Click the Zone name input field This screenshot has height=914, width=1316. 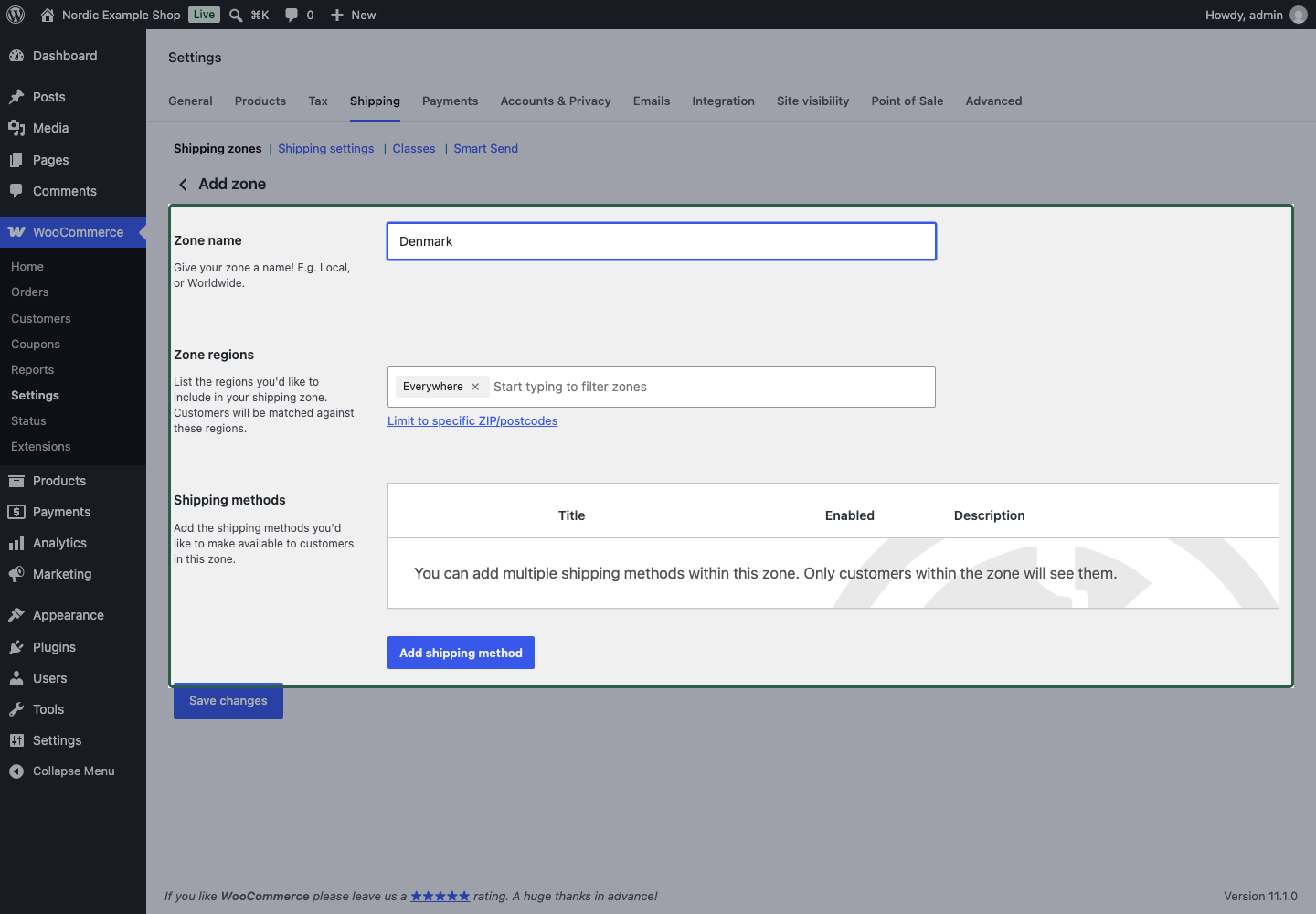pyautogui.click(x=662, y=241)
